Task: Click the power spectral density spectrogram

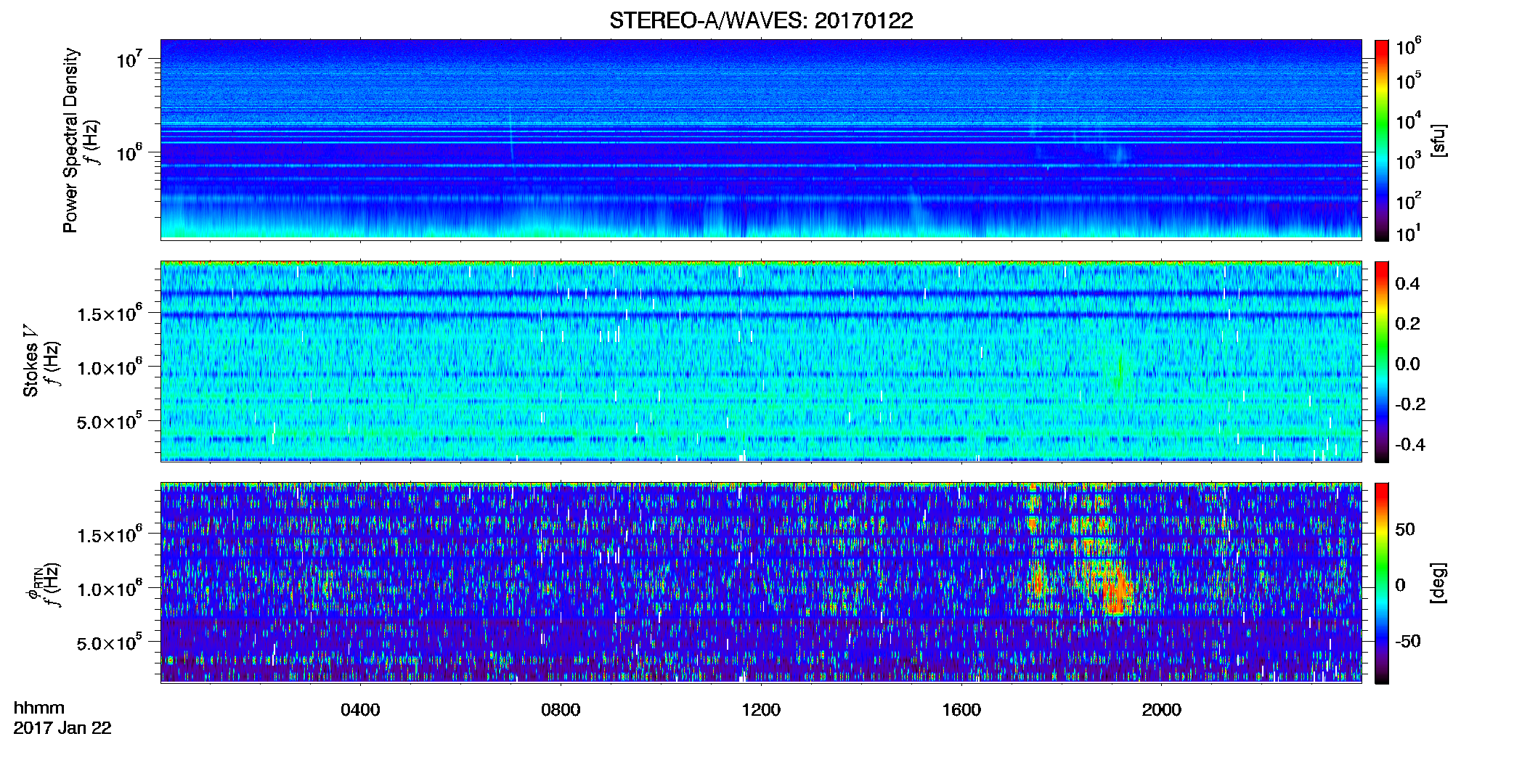Action: click(761, 139)
